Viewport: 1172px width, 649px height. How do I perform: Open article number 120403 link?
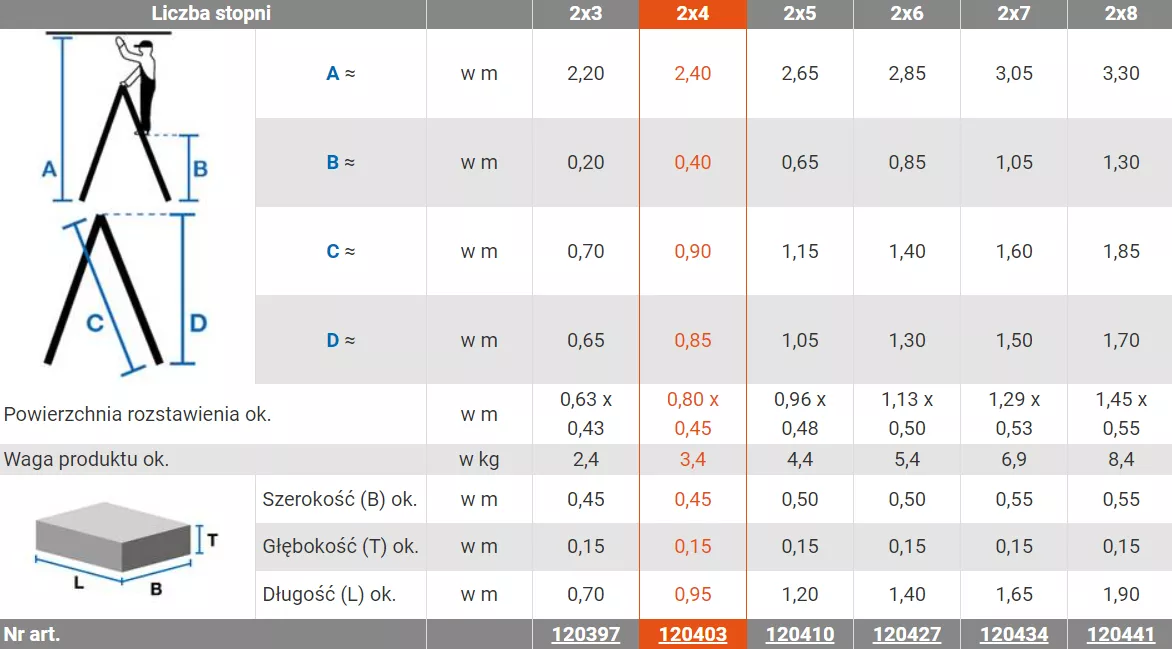pos(692,635)
